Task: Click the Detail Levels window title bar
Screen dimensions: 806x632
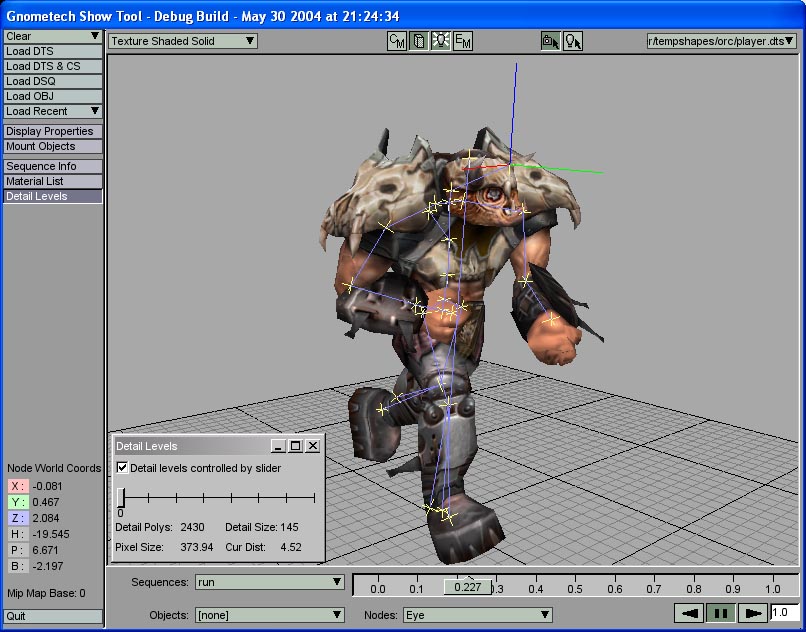Action: pyautogui.click(x=191, y=446)
